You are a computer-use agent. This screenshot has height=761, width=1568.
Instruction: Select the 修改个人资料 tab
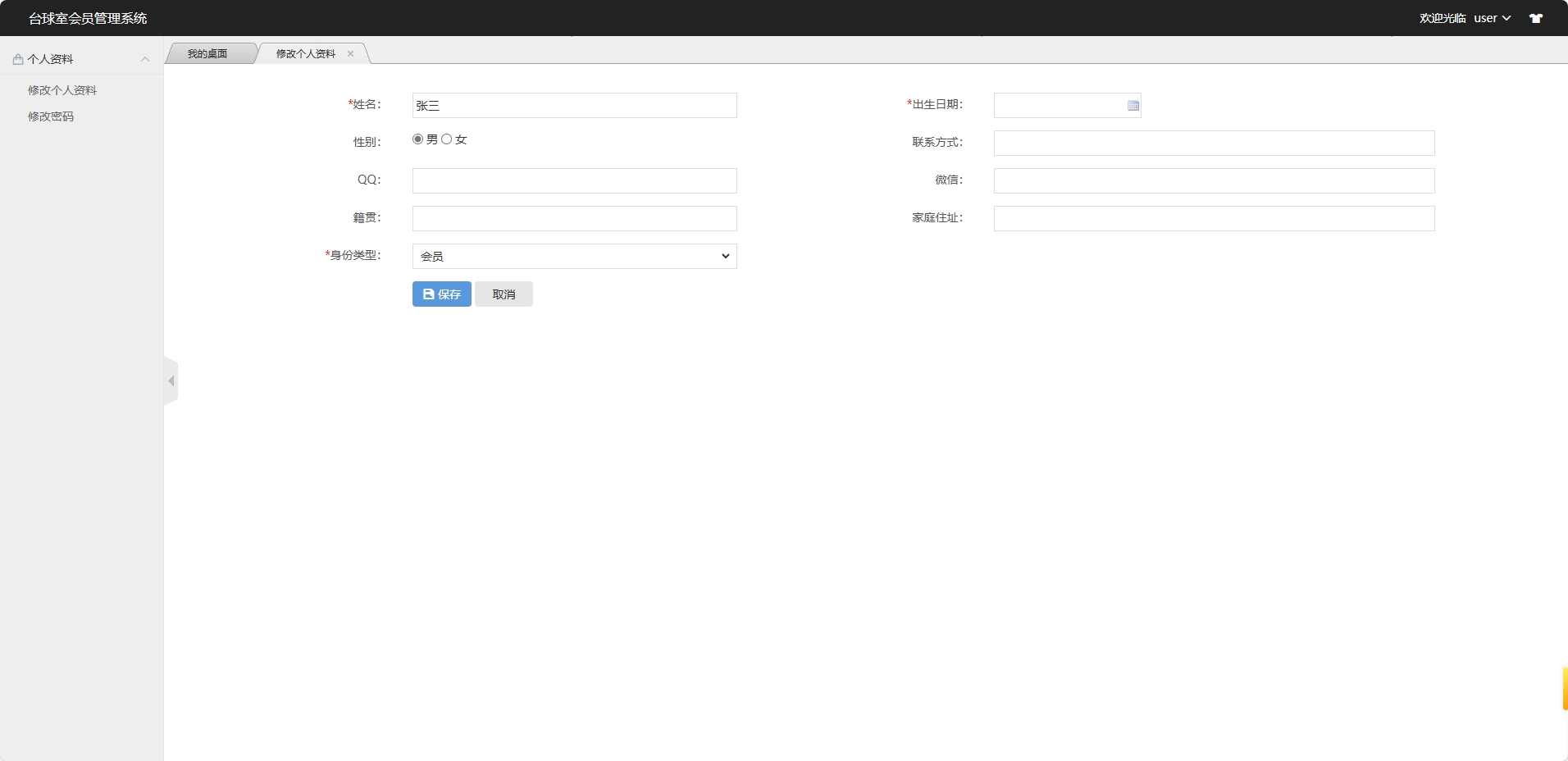coord(306,54)
